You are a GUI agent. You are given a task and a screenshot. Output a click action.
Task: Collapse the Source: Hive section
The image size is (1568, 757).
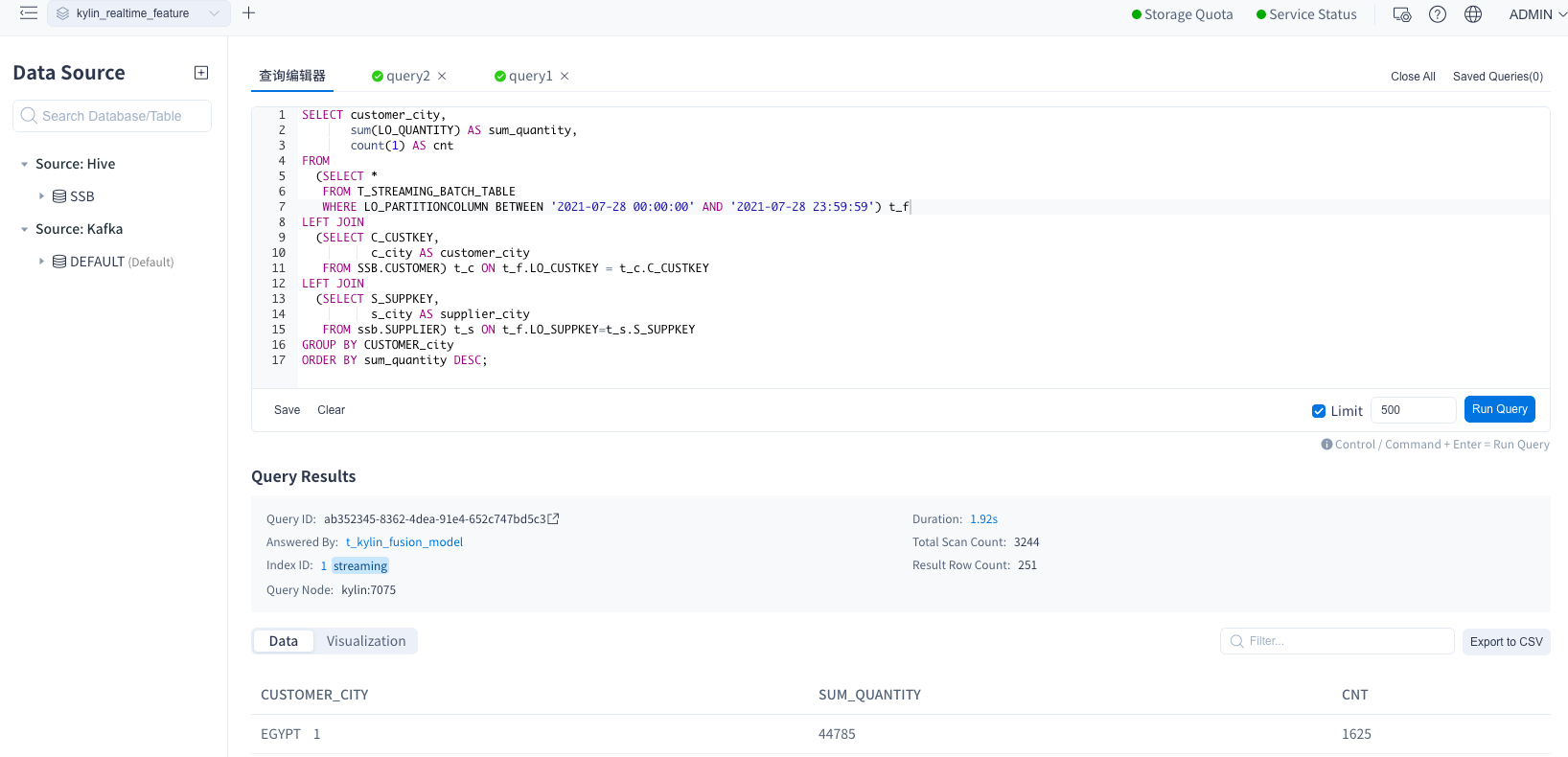24,164
